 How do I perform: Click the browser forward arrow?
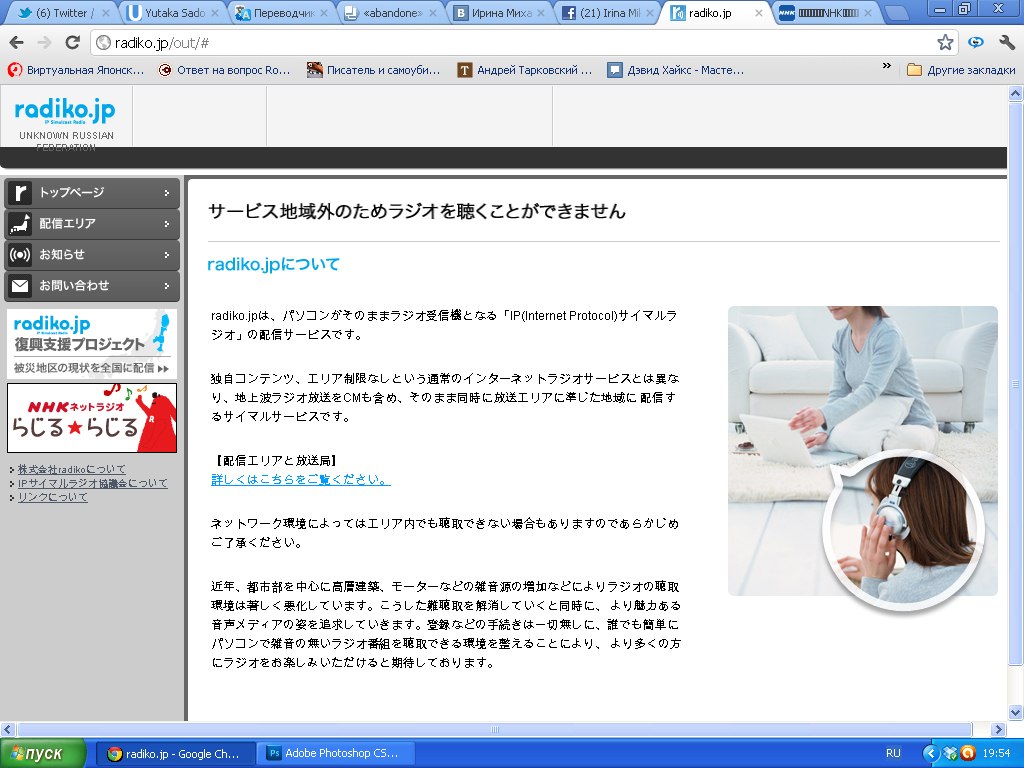point(44,43)
